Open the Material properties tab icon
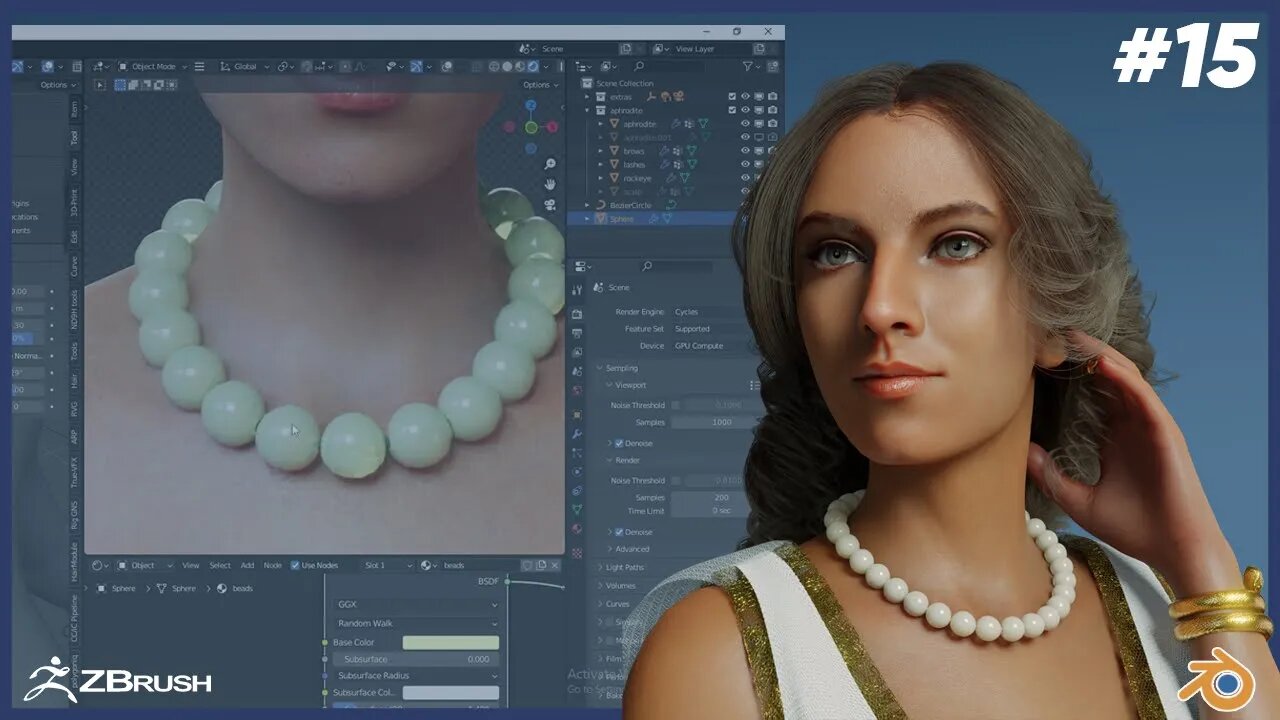The width and height of the screenshot is (1280, 720). click(x=577, y=529)
